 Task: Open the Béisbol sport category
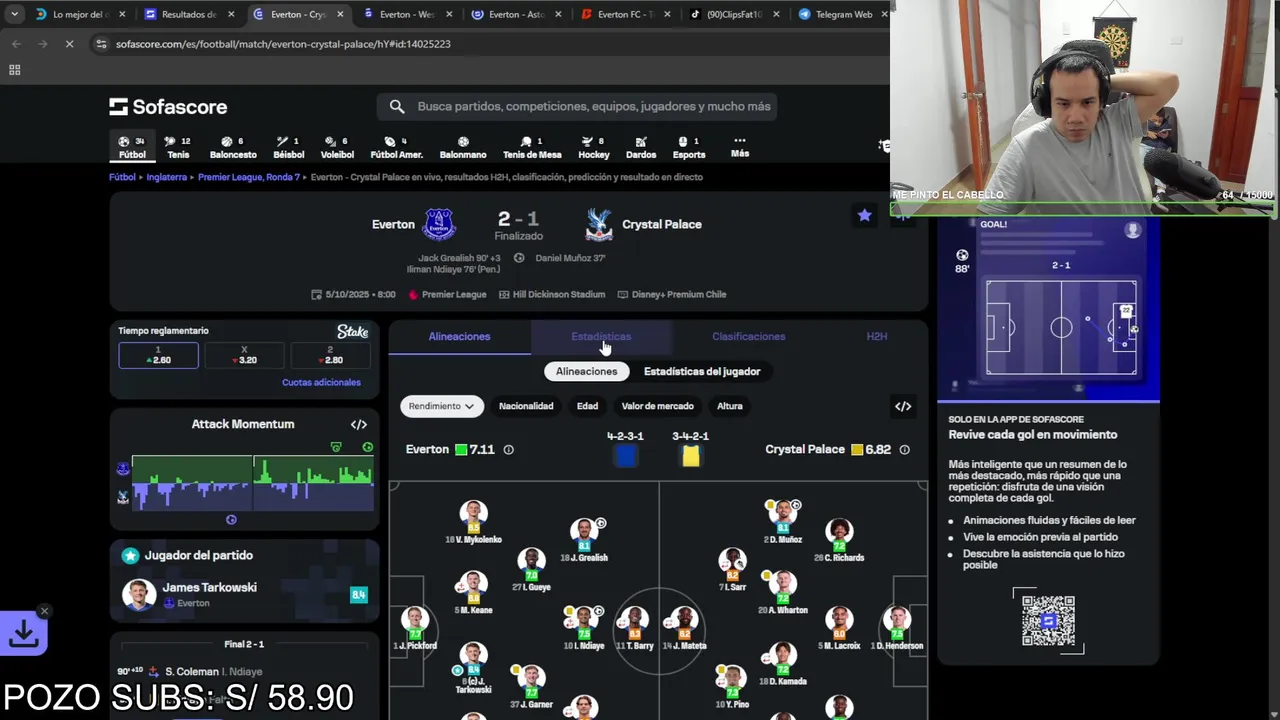coord(288,147)
